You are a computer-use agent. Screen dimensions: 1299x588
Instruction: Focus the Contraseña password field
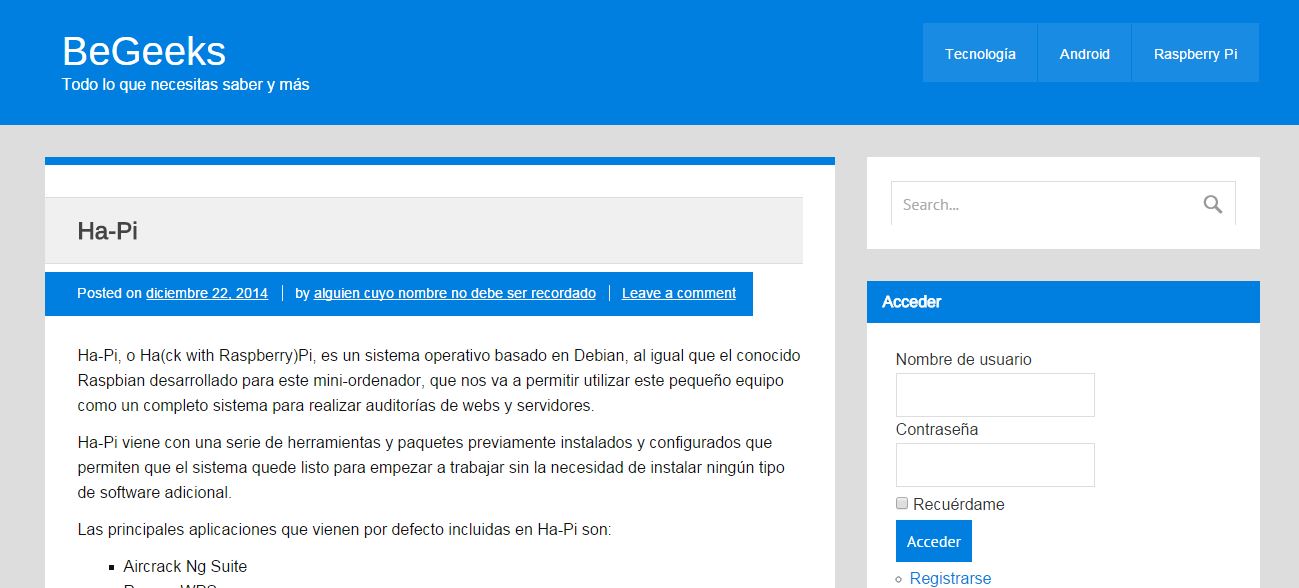pyautogui.click(x=995, y=465)
